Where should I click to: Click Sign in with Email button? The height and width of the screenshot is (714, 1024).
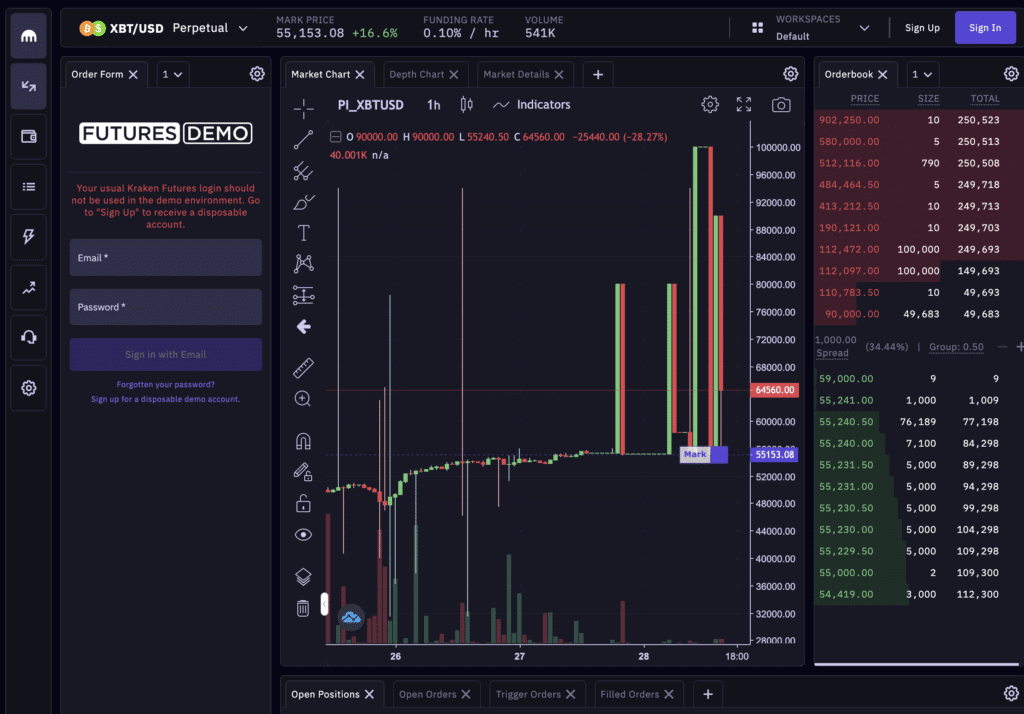[166, 354]
